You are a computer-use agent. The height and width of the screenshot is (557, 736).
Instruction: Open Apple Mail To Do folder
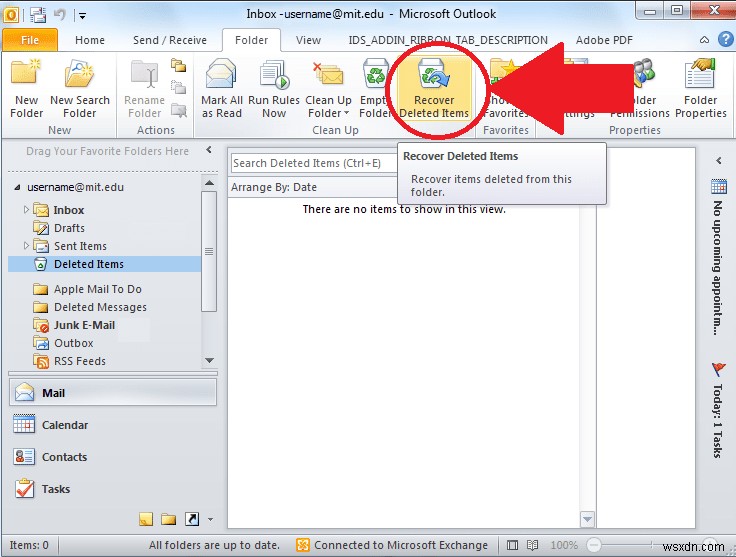97,289
